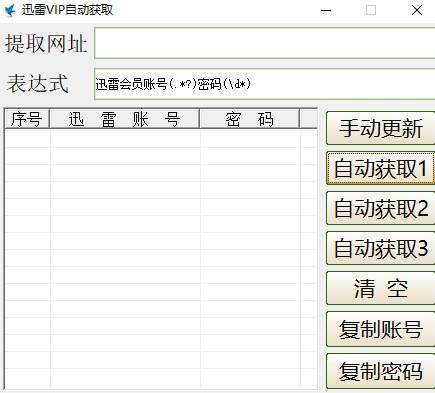The height and width of the screenshot is (393, 435).
Task: Click the 提取网址 label
Action: (x=46, y=44)
